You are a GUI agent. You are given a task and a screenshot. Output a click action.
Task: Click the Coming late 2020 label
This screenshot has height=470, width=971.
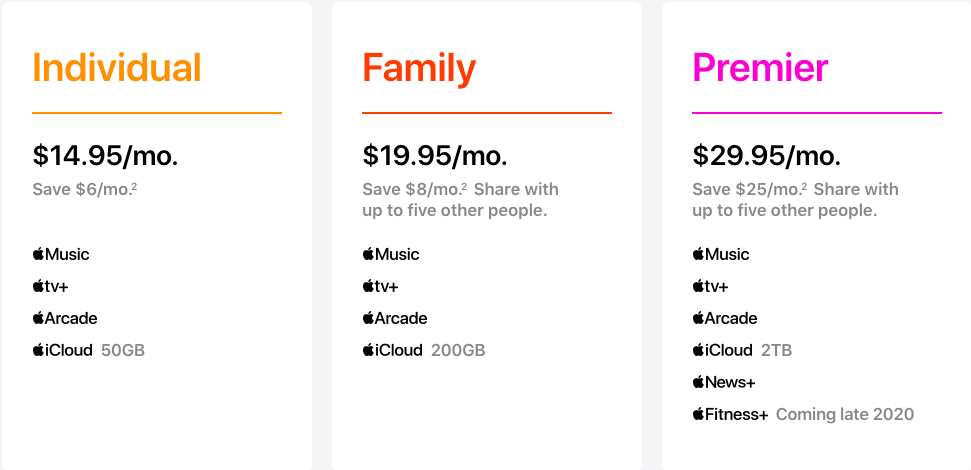click(845, 414)
